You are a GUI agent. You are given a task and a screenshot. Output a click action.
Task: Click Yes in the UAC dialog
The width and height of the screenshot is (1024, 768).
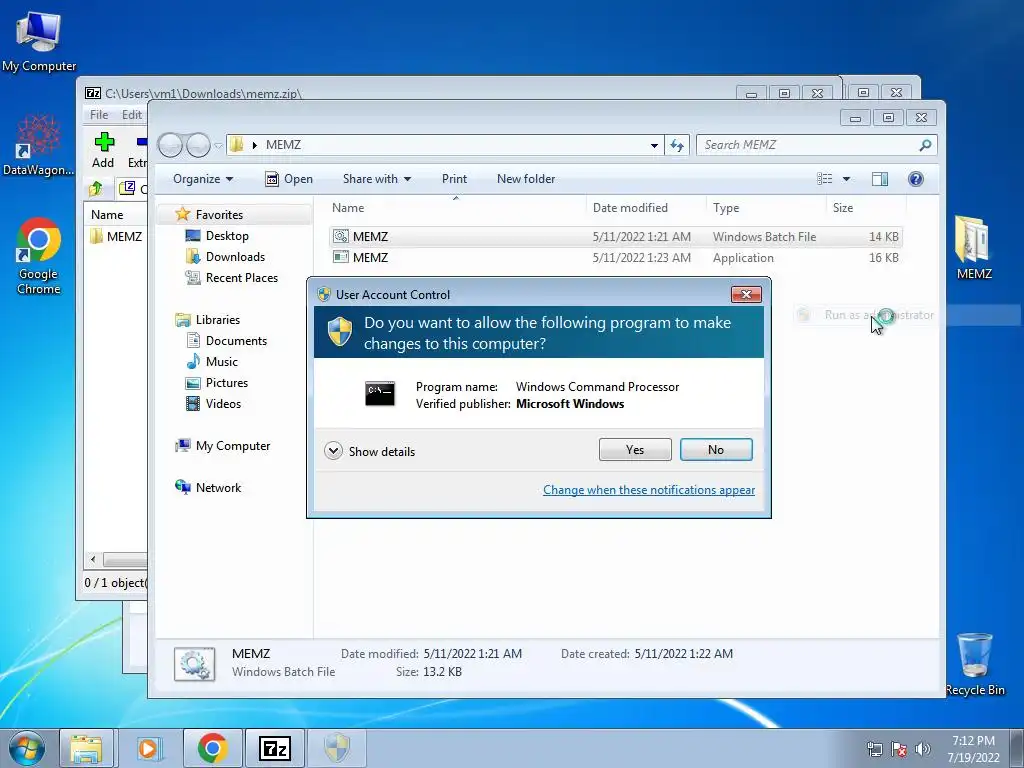point(635,449)
